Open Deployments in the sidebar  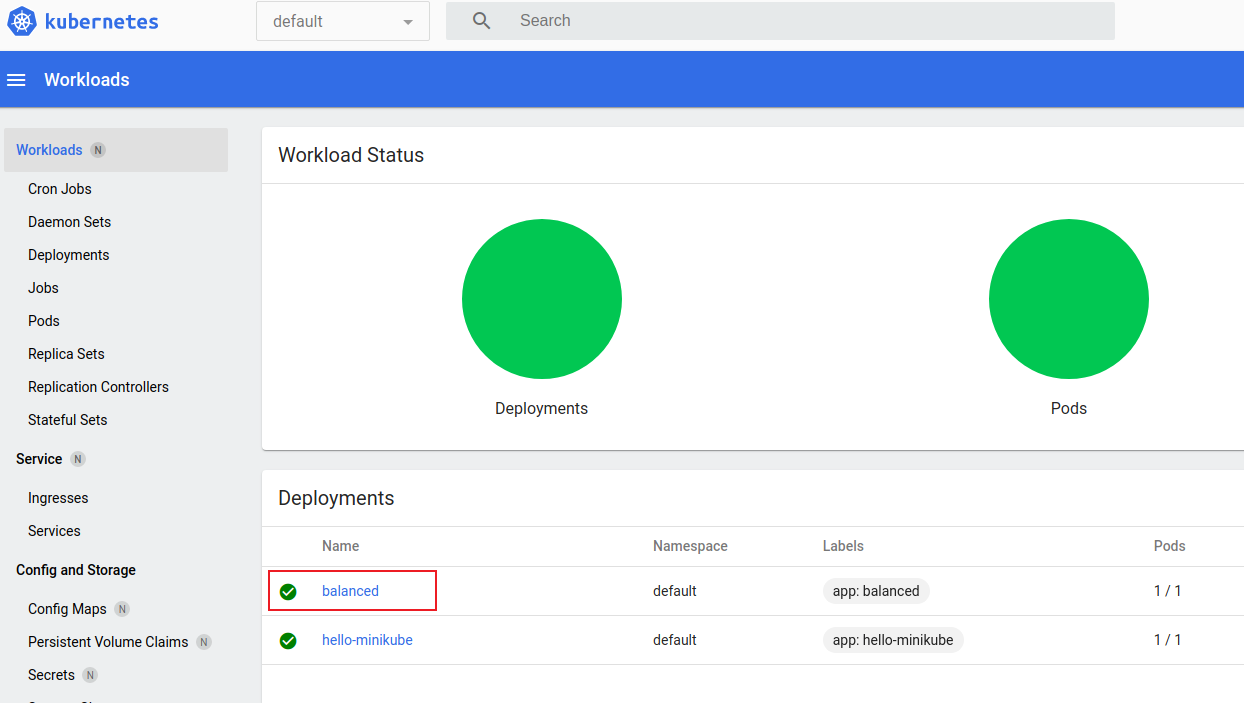tap(69, 255)
